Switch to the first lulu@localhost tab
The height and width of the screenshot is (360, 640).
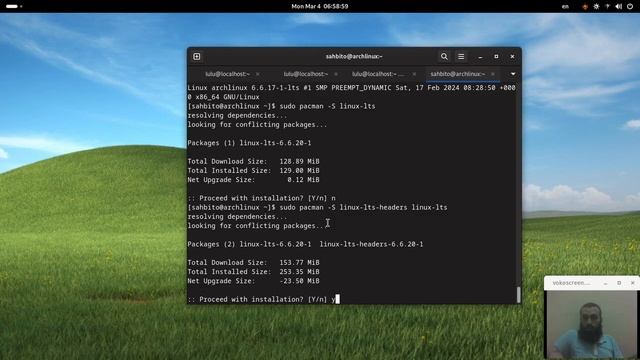227,74
